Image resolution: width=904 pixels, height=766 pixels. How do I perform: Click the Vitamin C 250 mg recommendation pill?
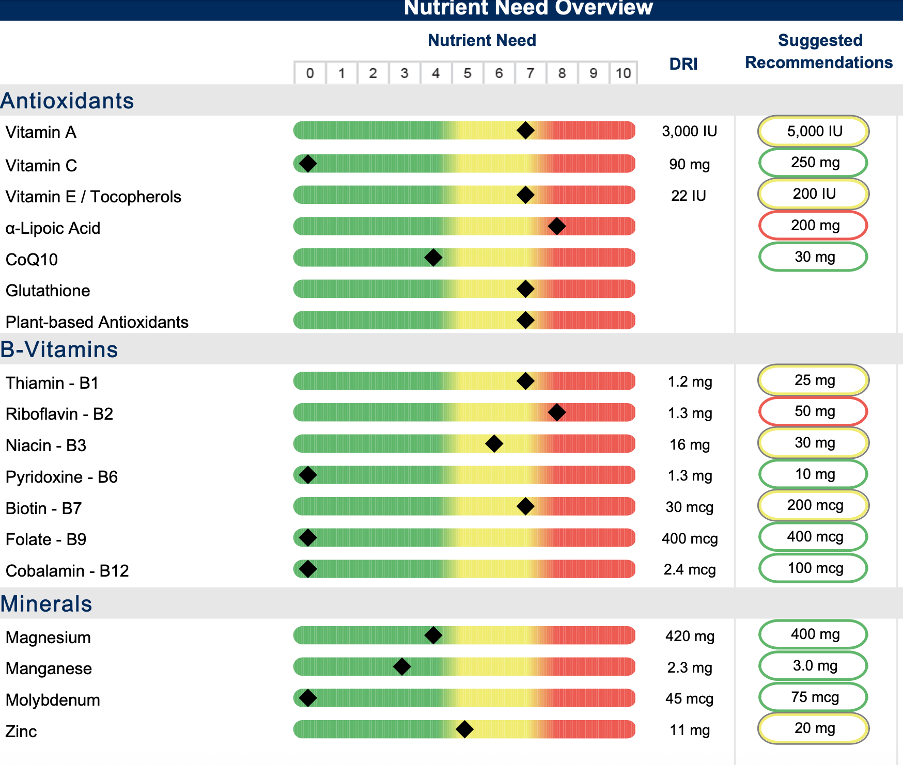813,163
